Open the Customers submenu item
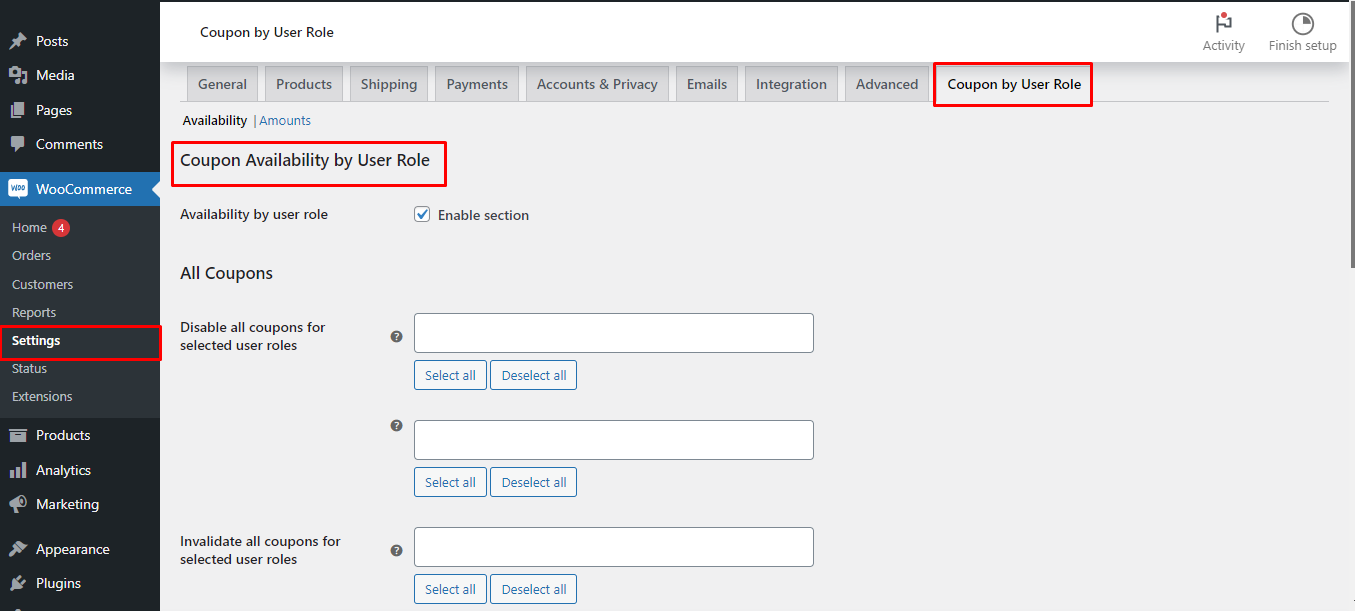The height and width of the screenshot is (611, 1355). (42, 284)
